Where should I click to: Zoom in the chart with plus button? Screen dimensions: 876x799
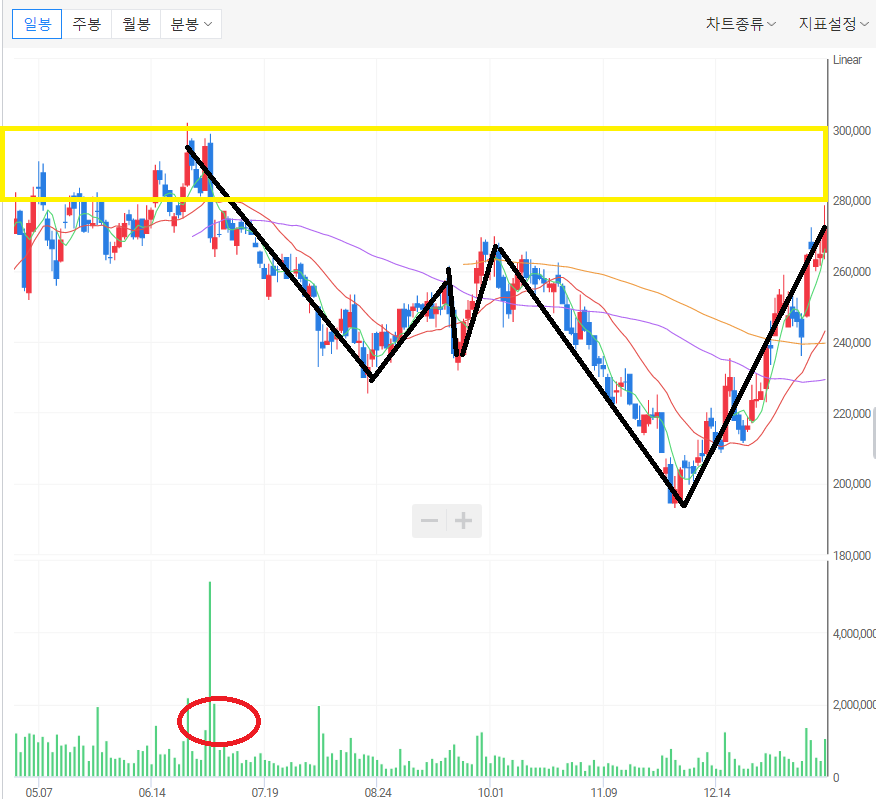(464, 521)
